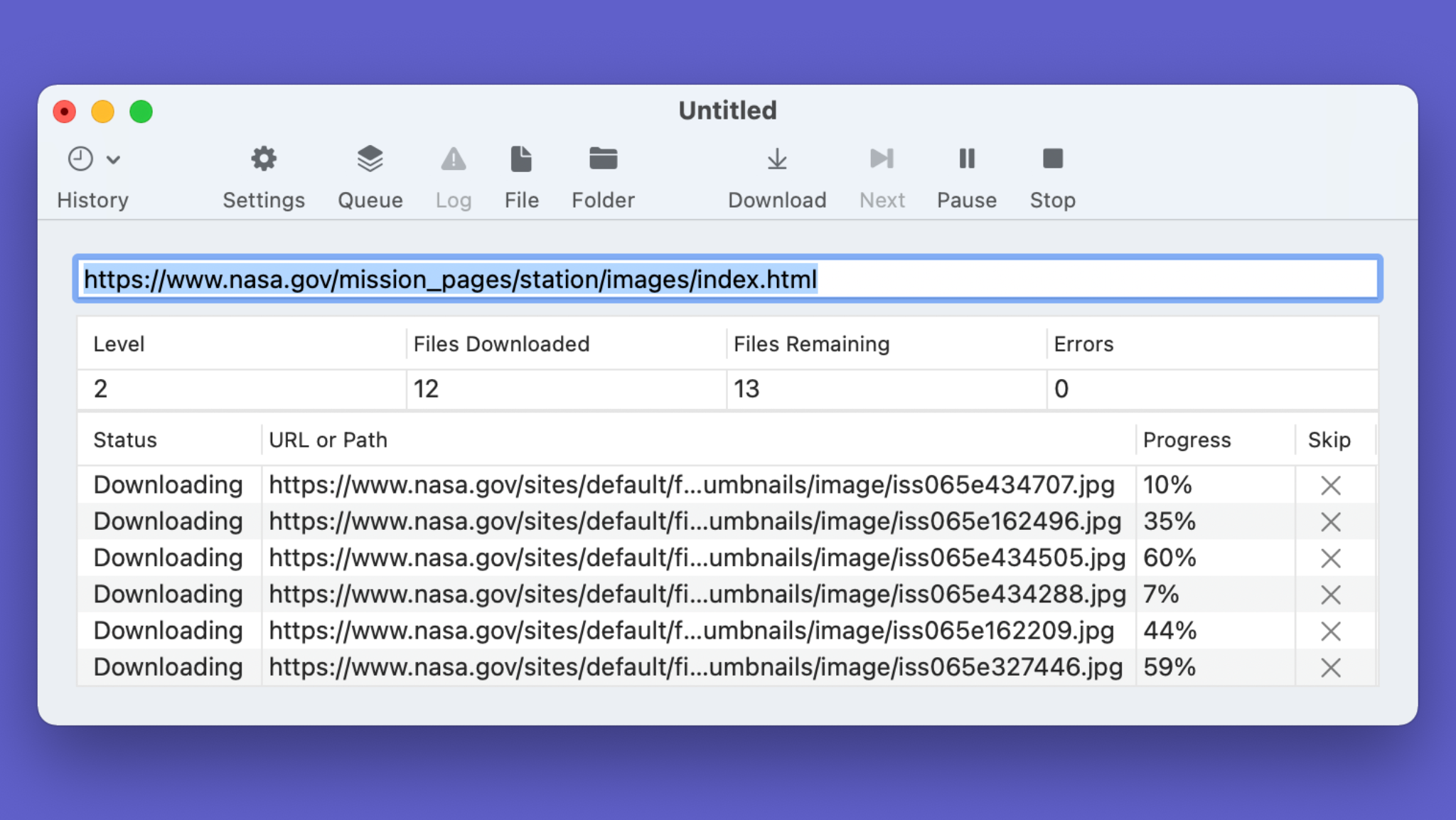Start download with Download arrow icon
The width and height of the screenshot is (1456, 820).
click(x=777, y=159)
